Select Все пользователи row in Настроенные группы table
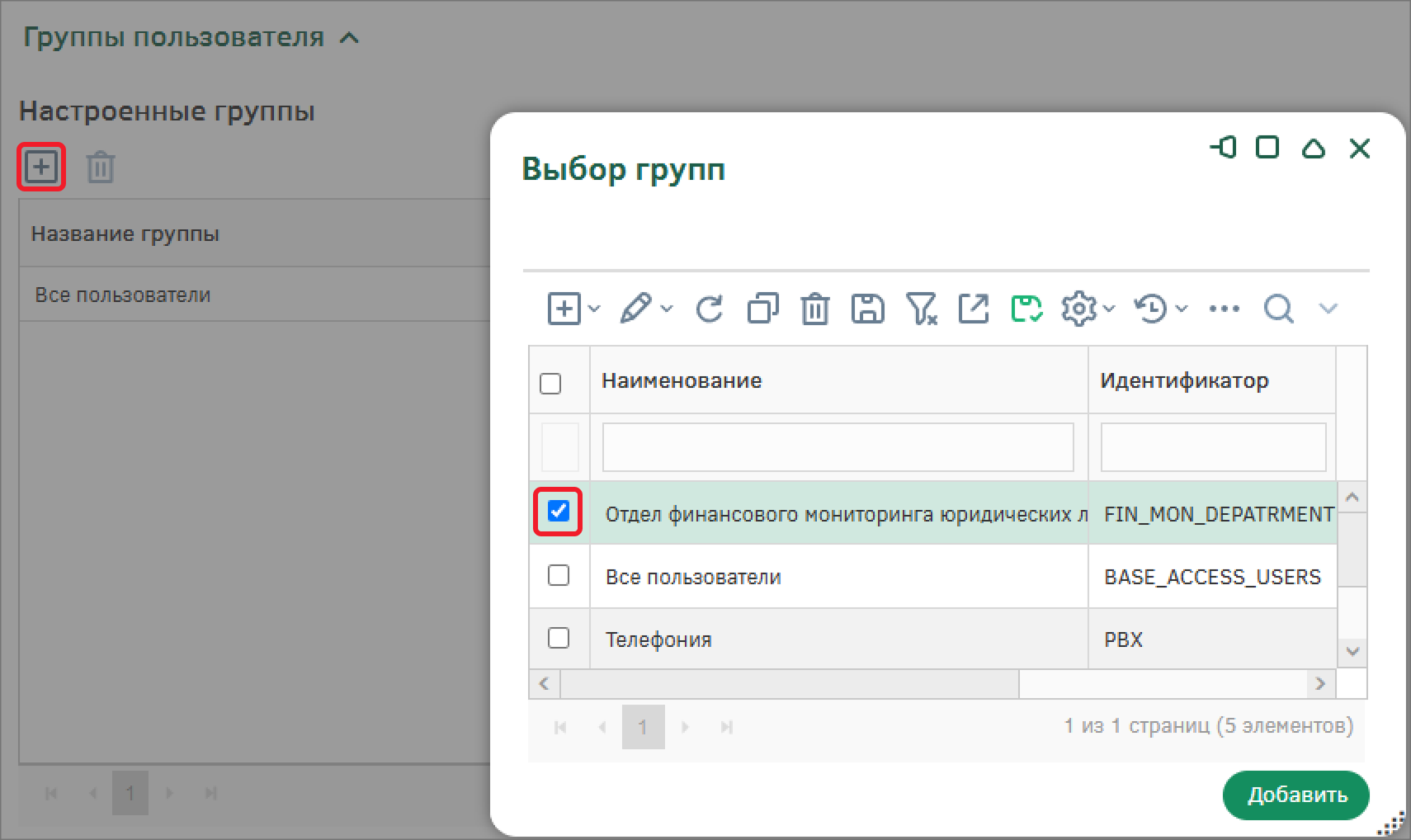Screen dimensions: 1411x840 [x=255, y=295]
